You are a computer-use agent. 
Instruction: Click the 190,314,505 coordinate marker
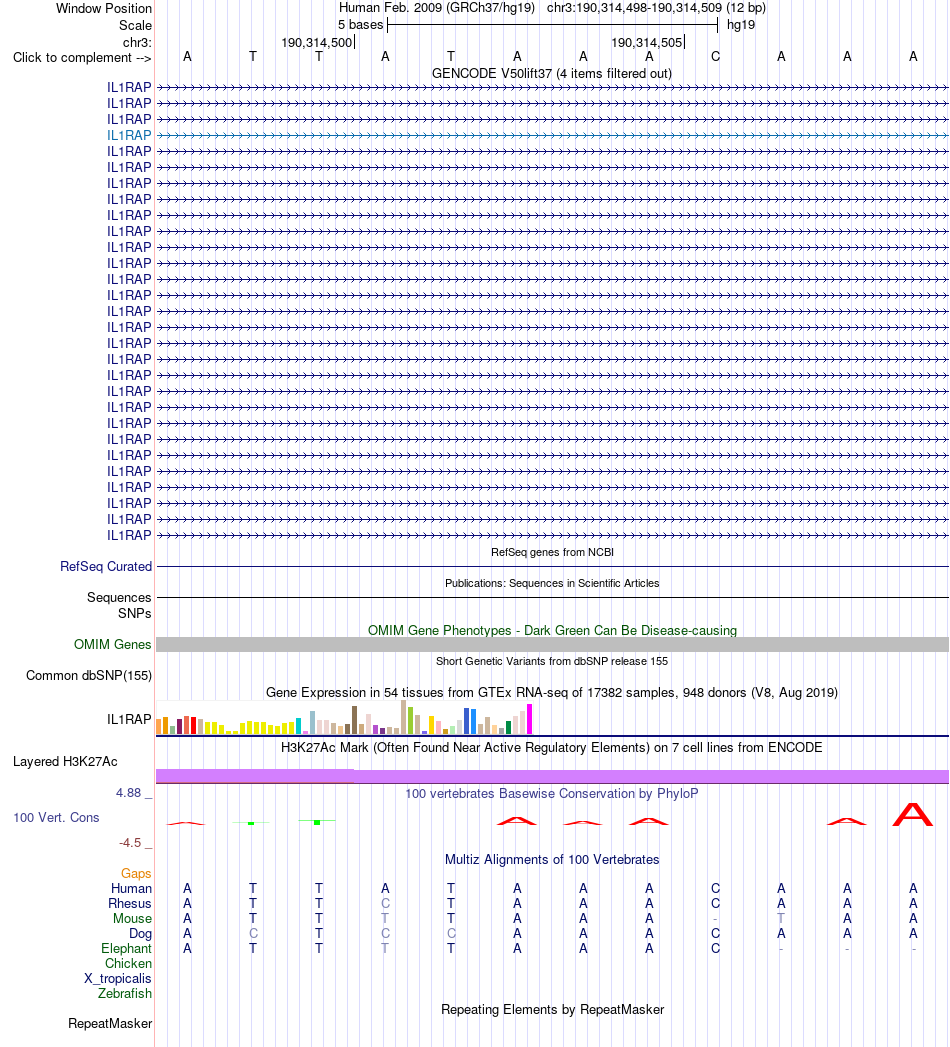[647, 43]
